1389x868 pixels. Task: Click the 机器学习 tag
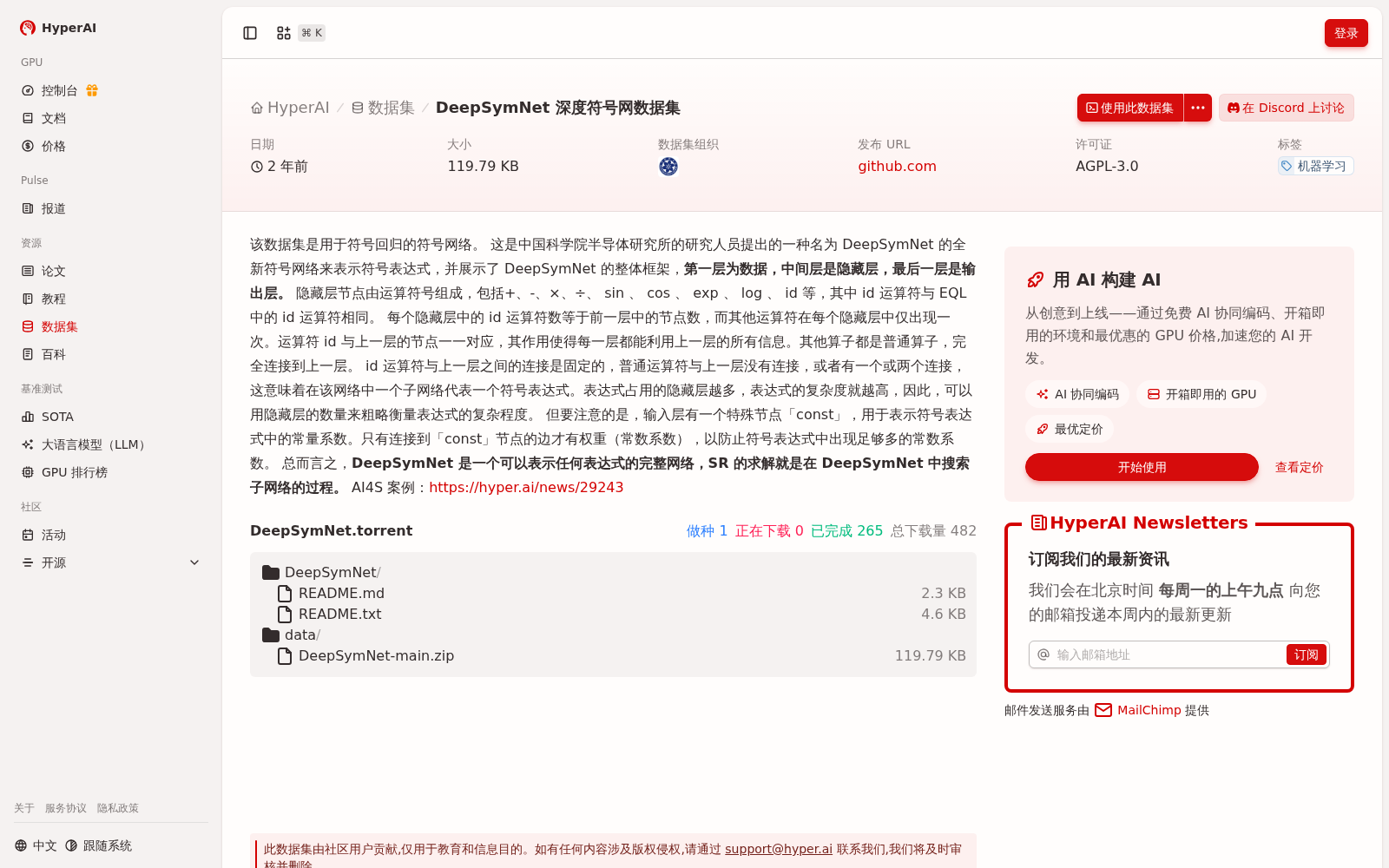[1315, 166]
